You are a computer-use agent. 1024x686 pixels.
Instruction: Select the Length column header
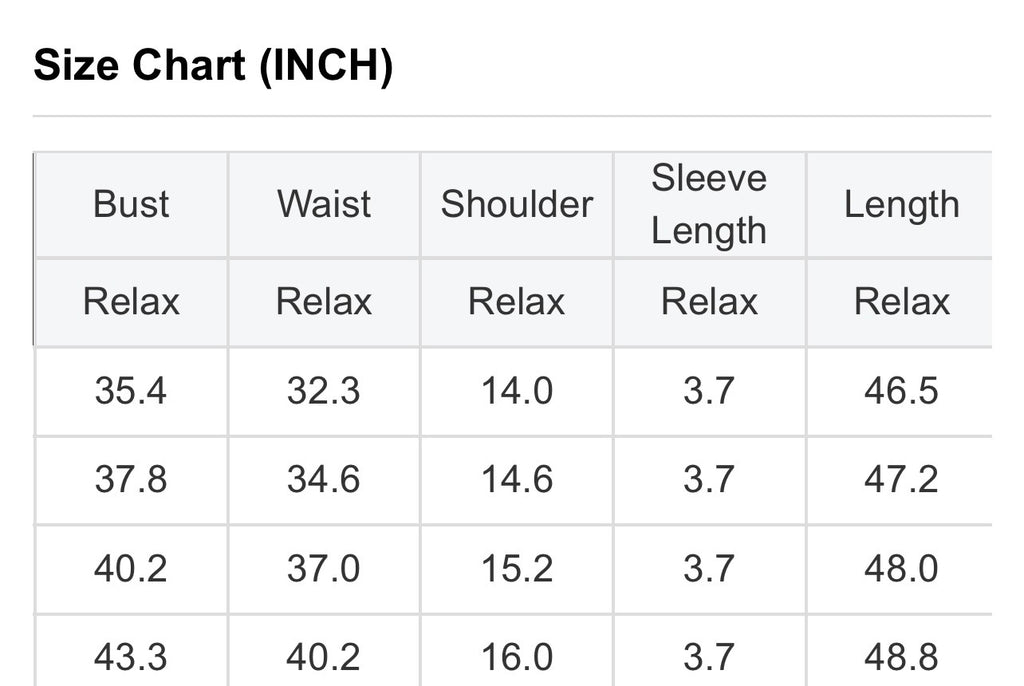(x=901, y=204)
